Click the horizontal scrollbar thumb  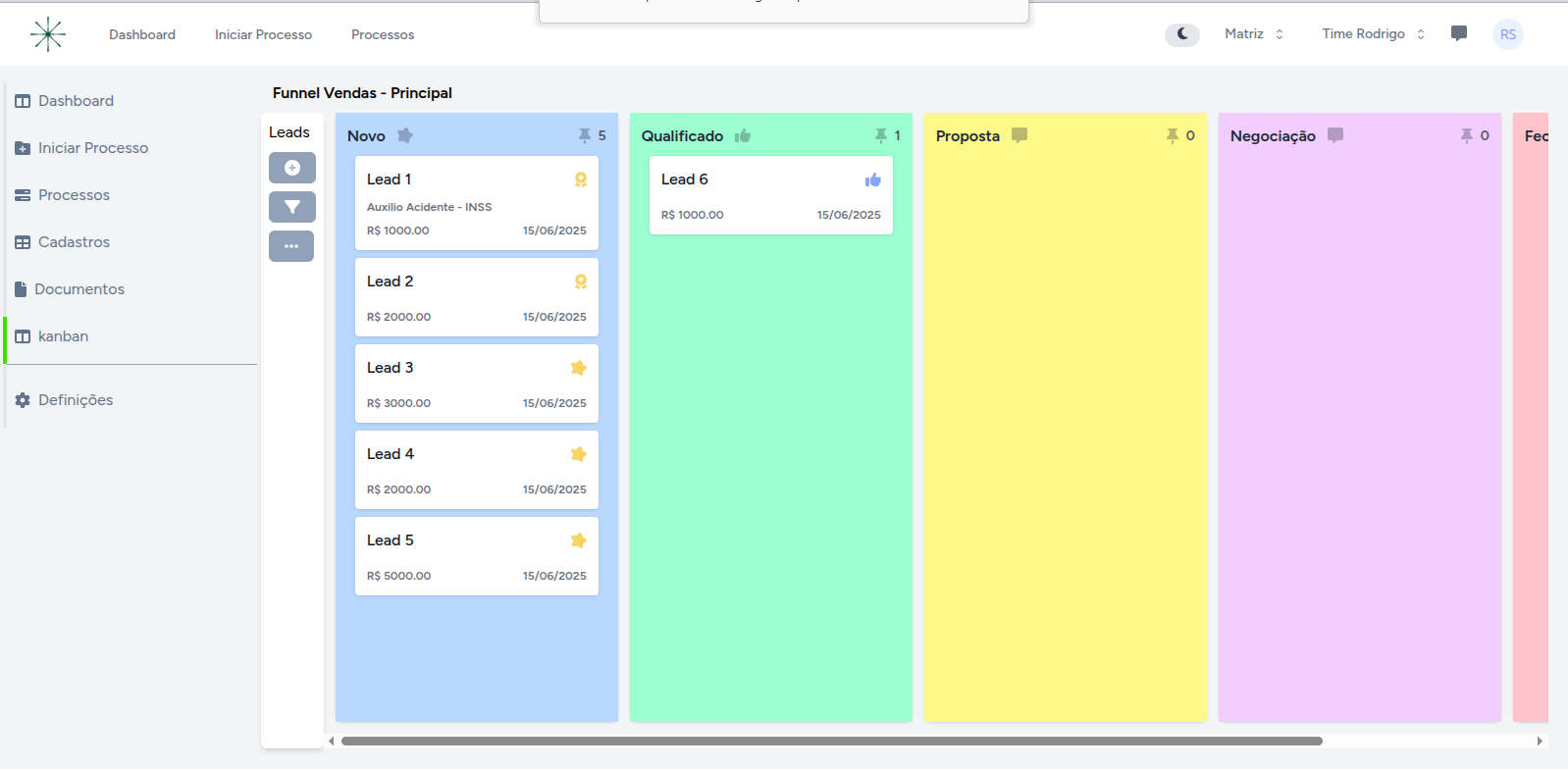tap(832, 742)
